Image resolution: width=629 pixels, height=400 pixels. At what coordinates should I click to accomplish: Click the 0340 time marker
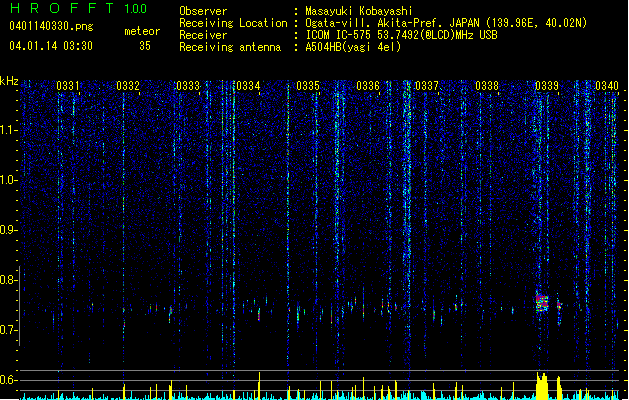[x=607, y=86]
